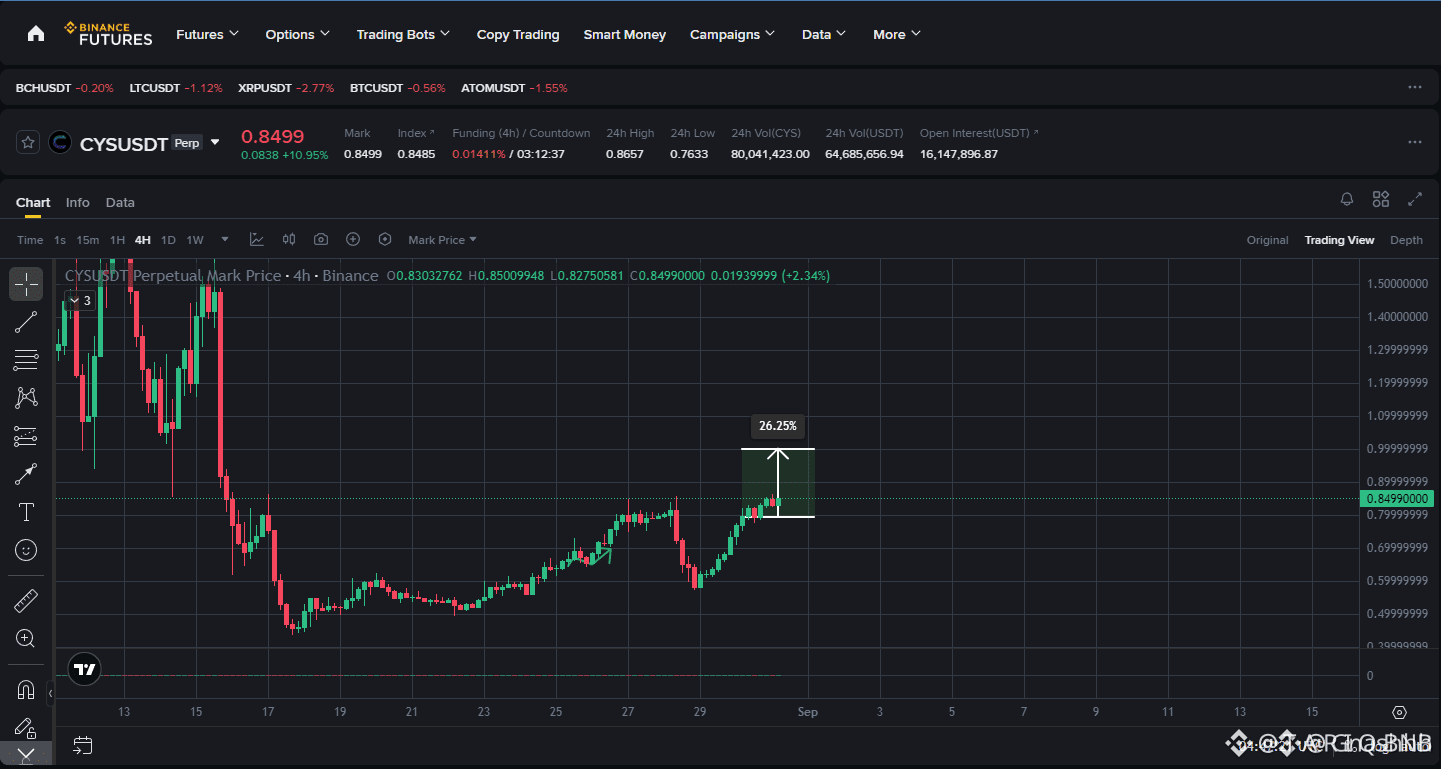
Task: Open the ticker bar three-dot menu
Action: [x=1415, y=87]
